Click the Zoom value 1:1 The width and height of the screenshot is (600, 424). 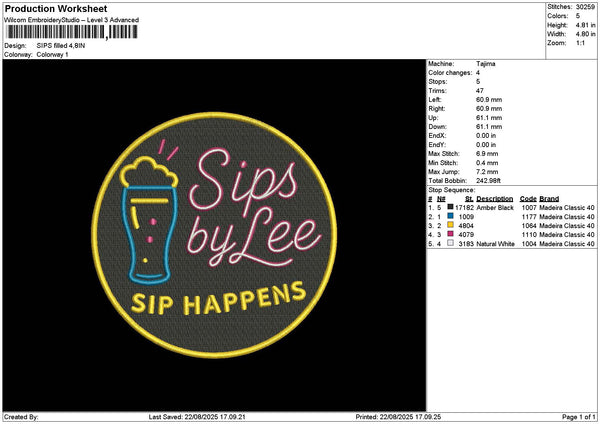(x=580, y=43)
